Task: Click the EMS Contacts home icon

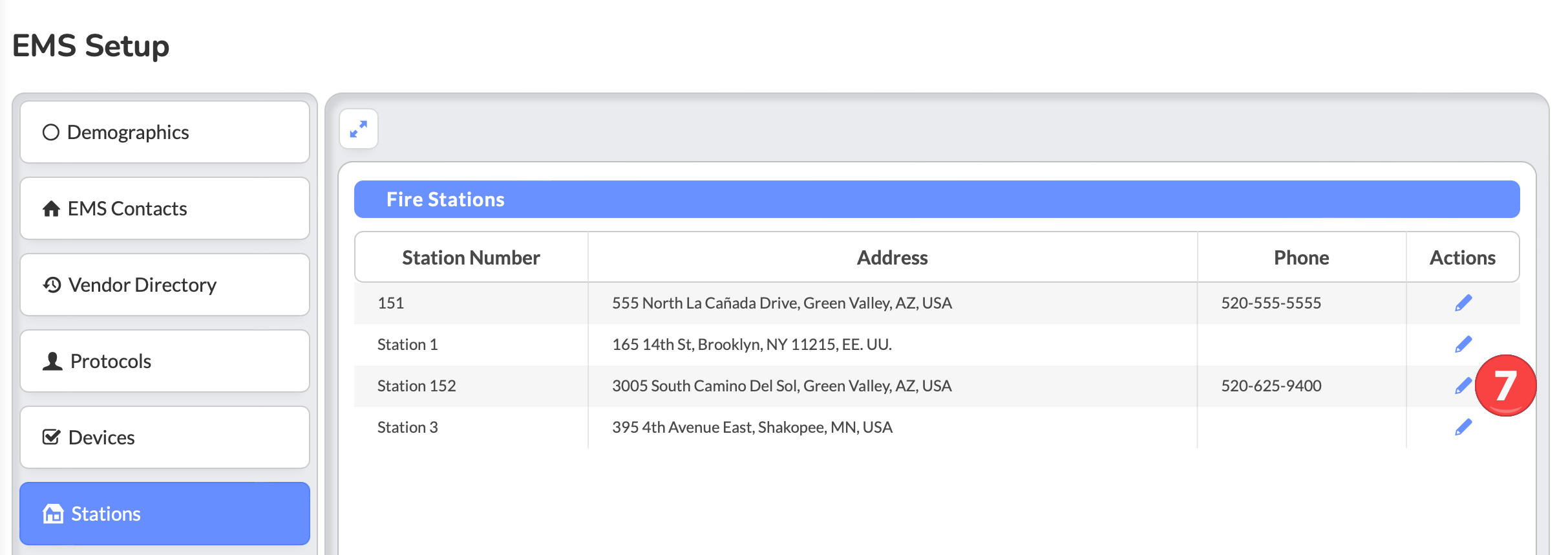Action: pyautogui.click(x=51, y=209)
